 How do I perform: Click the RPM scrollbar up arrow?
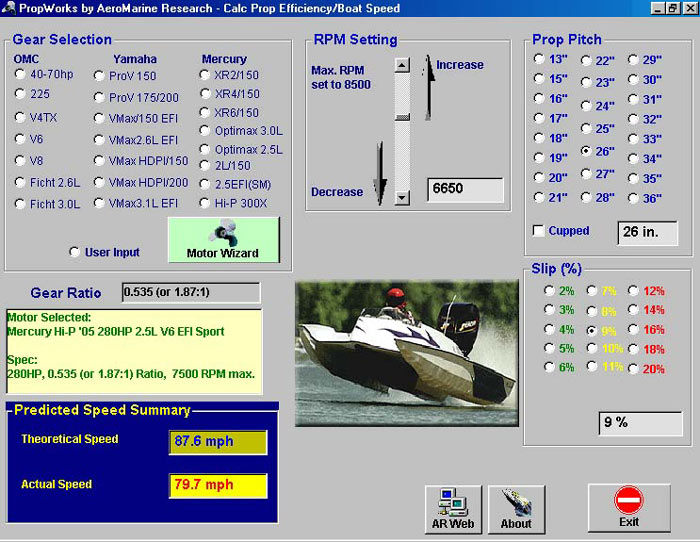402,65
